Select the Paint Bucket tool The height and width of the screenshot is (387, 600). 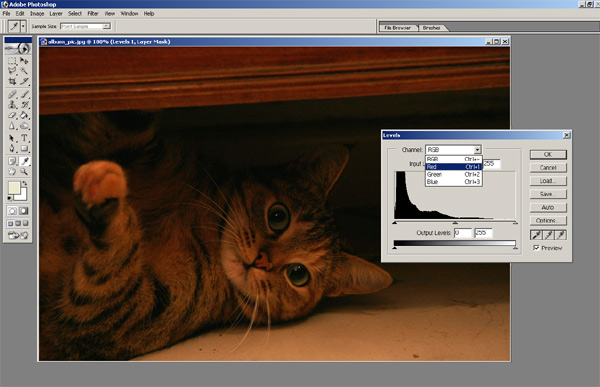click(24, 115)
